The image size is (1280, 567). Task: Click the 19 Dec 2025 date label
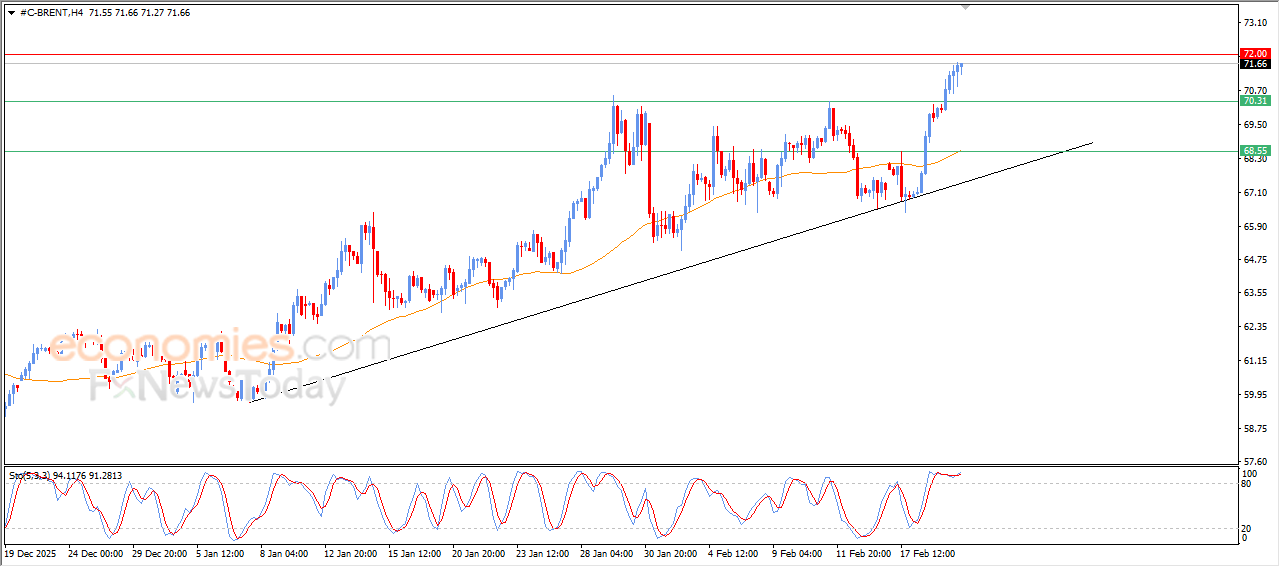[x=31, y=552]
